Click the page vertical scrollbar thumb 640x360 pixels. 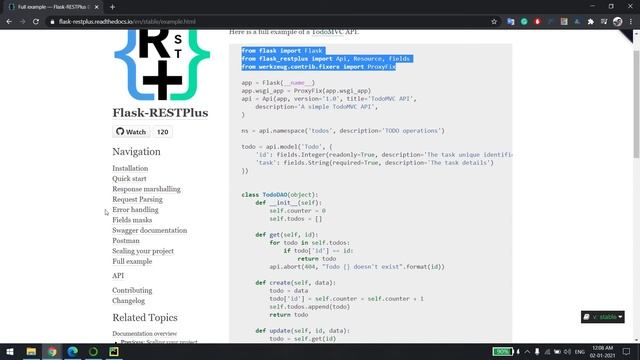[x=636, y=104]
